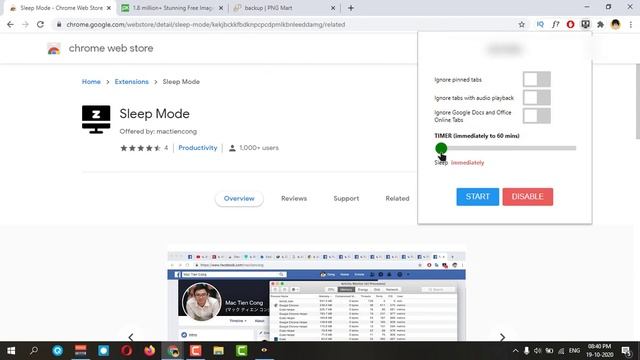The height and width of the screenshot is (360, 640).
Task: Click the Sleep Mode monitor icon
Action: [x=96, y=119]
